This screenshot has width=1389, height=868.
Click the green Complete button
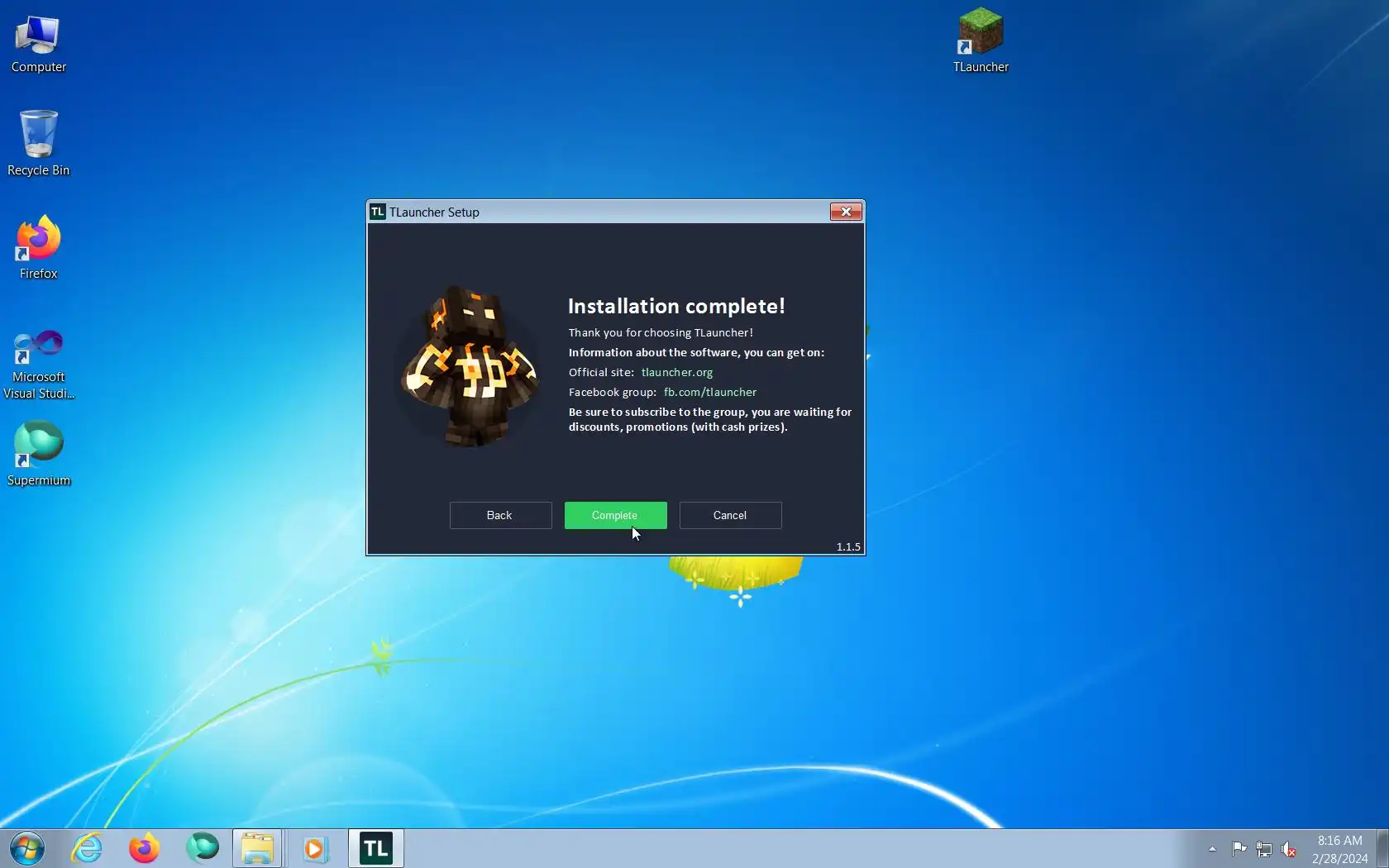click(615, 515)
